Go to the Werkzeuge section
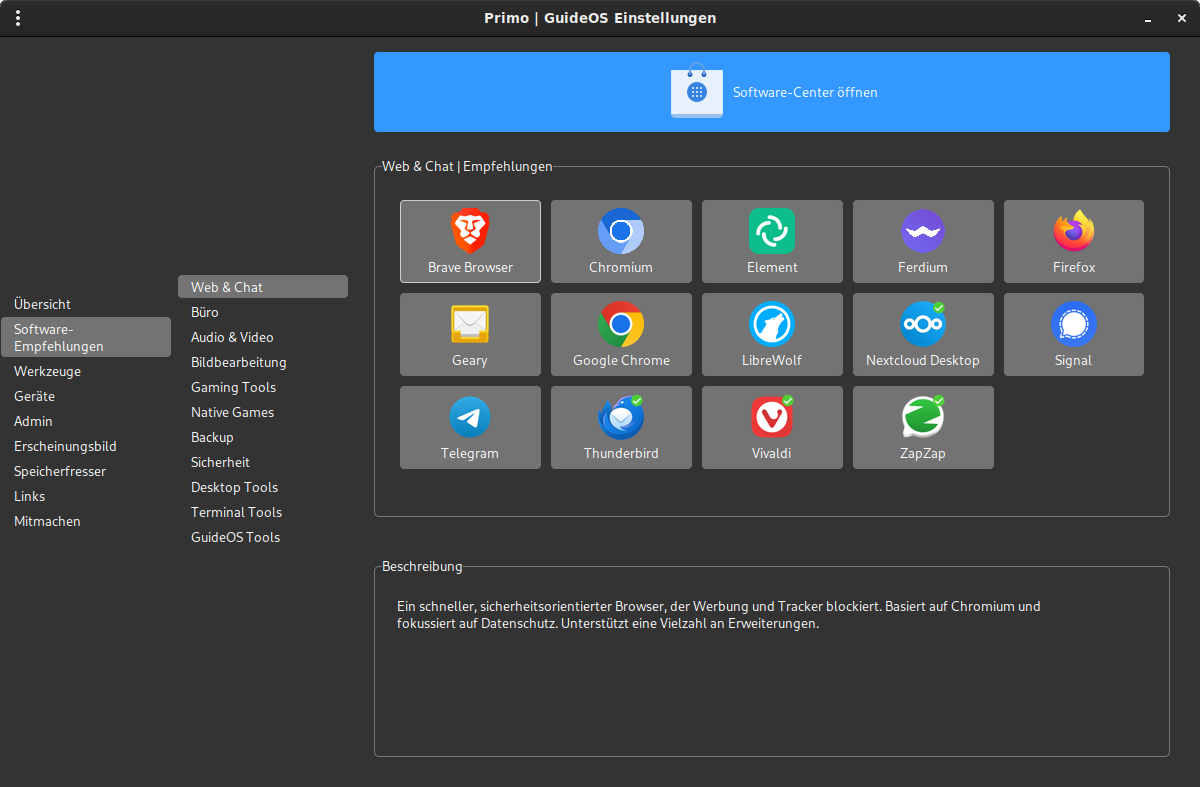This screenshot has height=787, width=1200. [47, 371]
